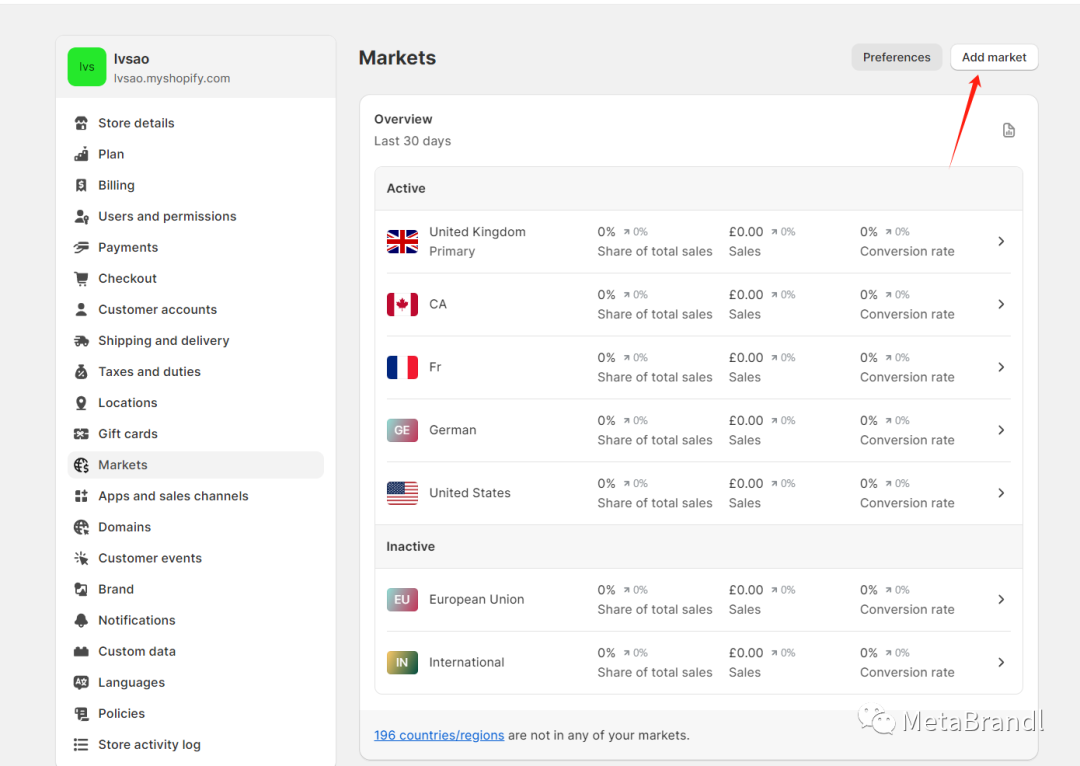The image size is (1080, 766).
Task: Click the Billing receipt icon
Action: 81,185
